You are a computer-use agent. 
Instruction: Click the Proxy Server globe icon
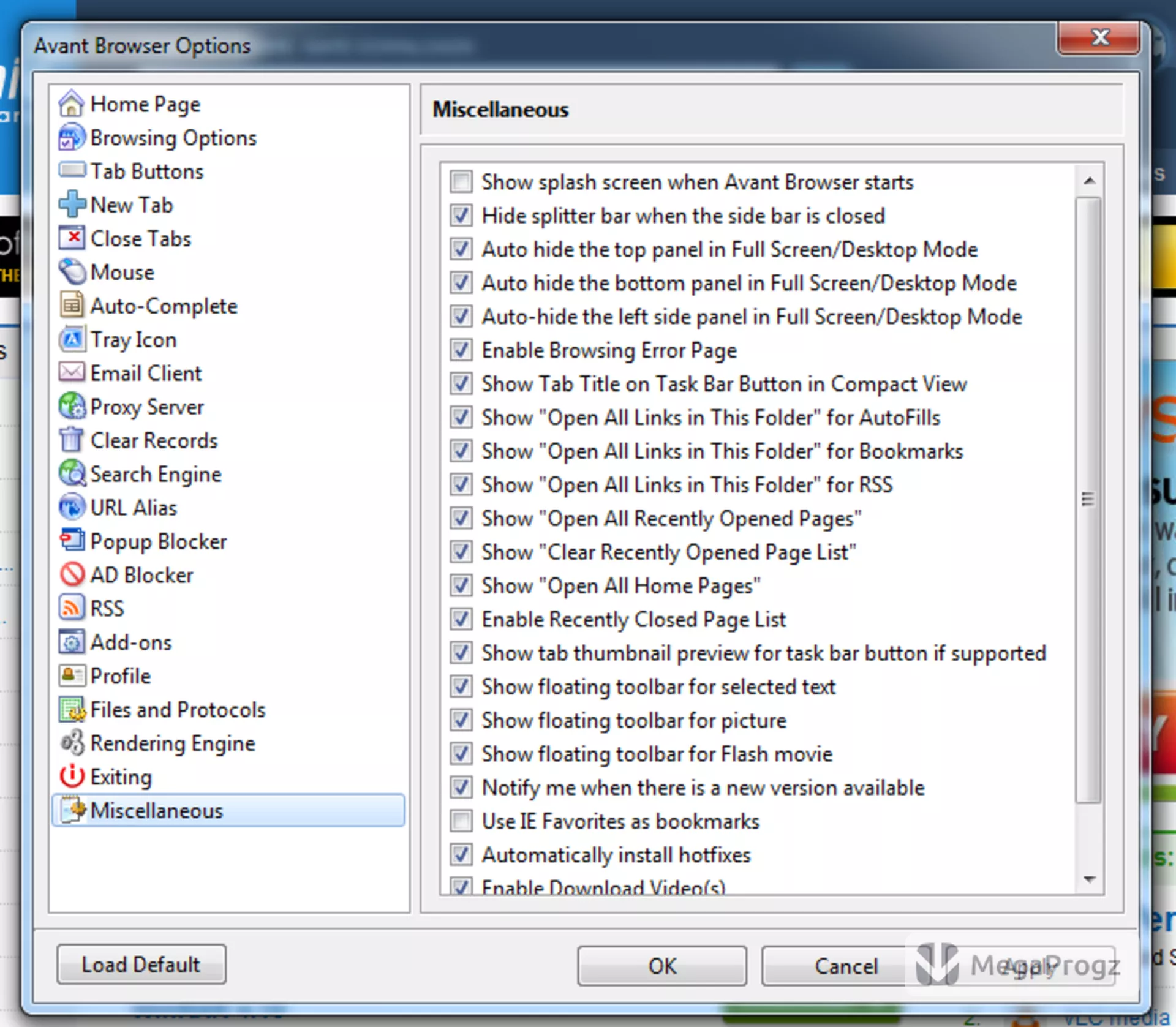click(x=72, y=406)
